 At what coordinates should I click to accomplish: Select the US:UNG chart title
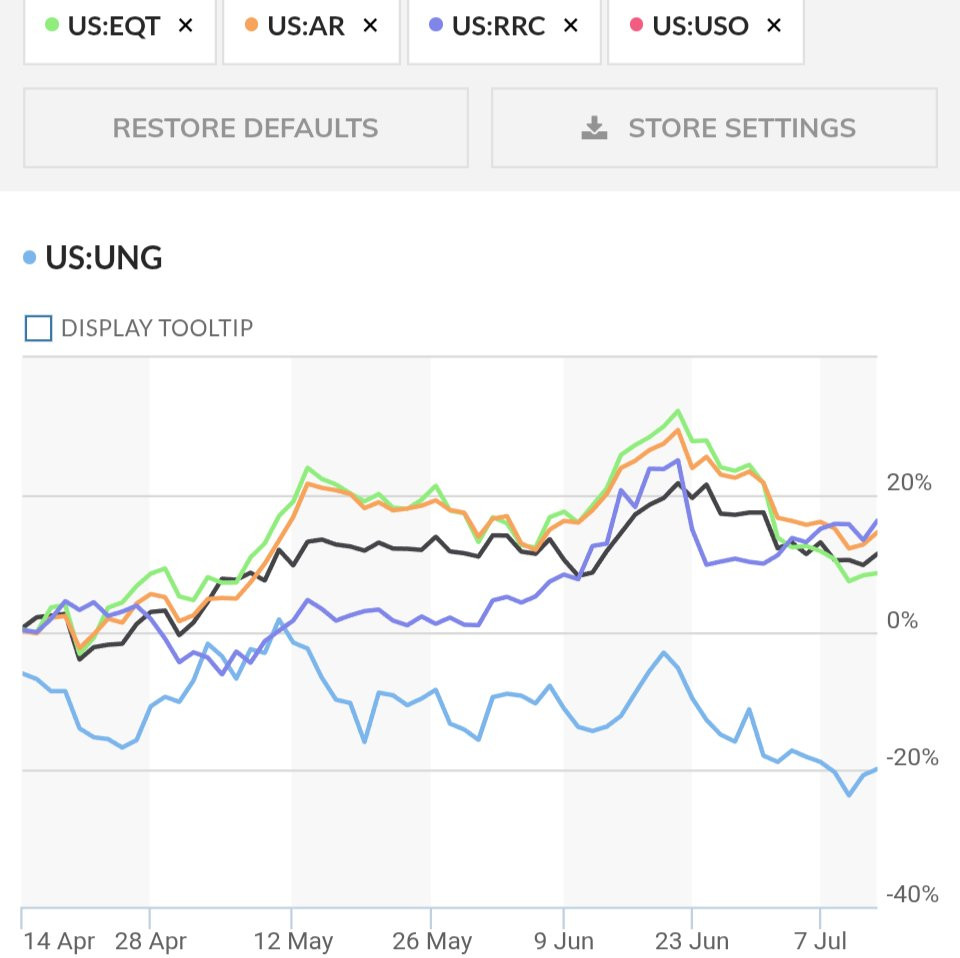[104, 258]
